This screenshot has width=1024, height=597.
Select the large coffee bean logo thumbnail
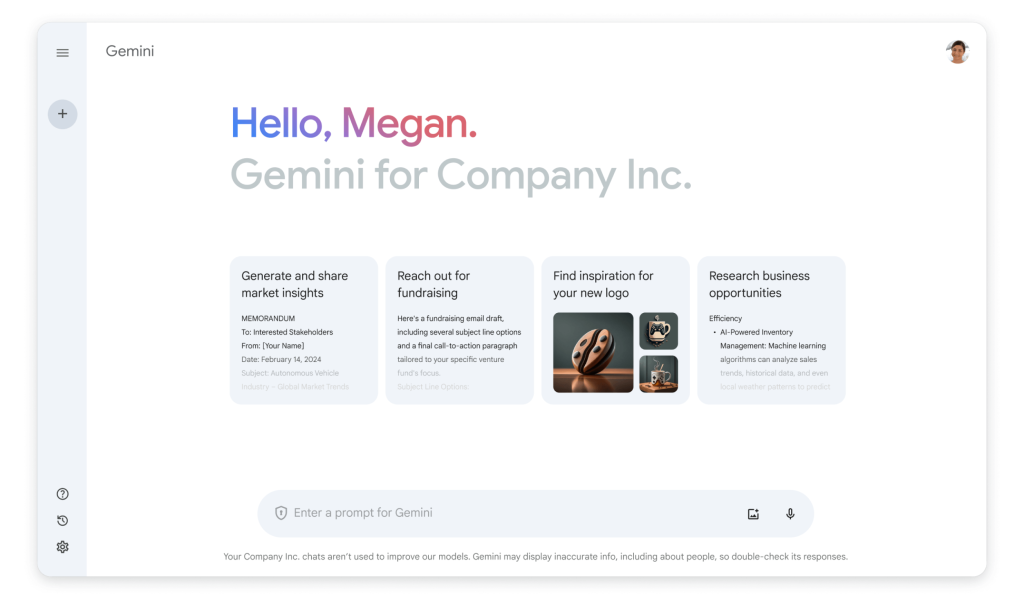593,353
